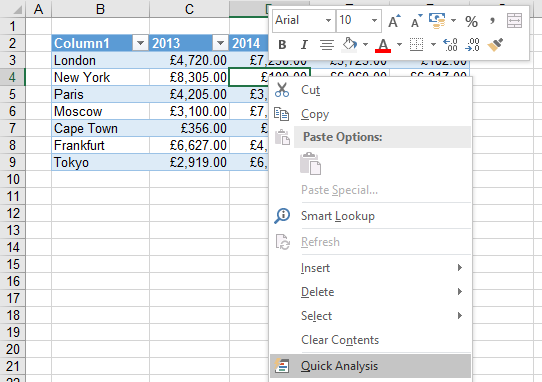Click the Increase Decimal icon

pyautogui.click(x=450, y=45)
